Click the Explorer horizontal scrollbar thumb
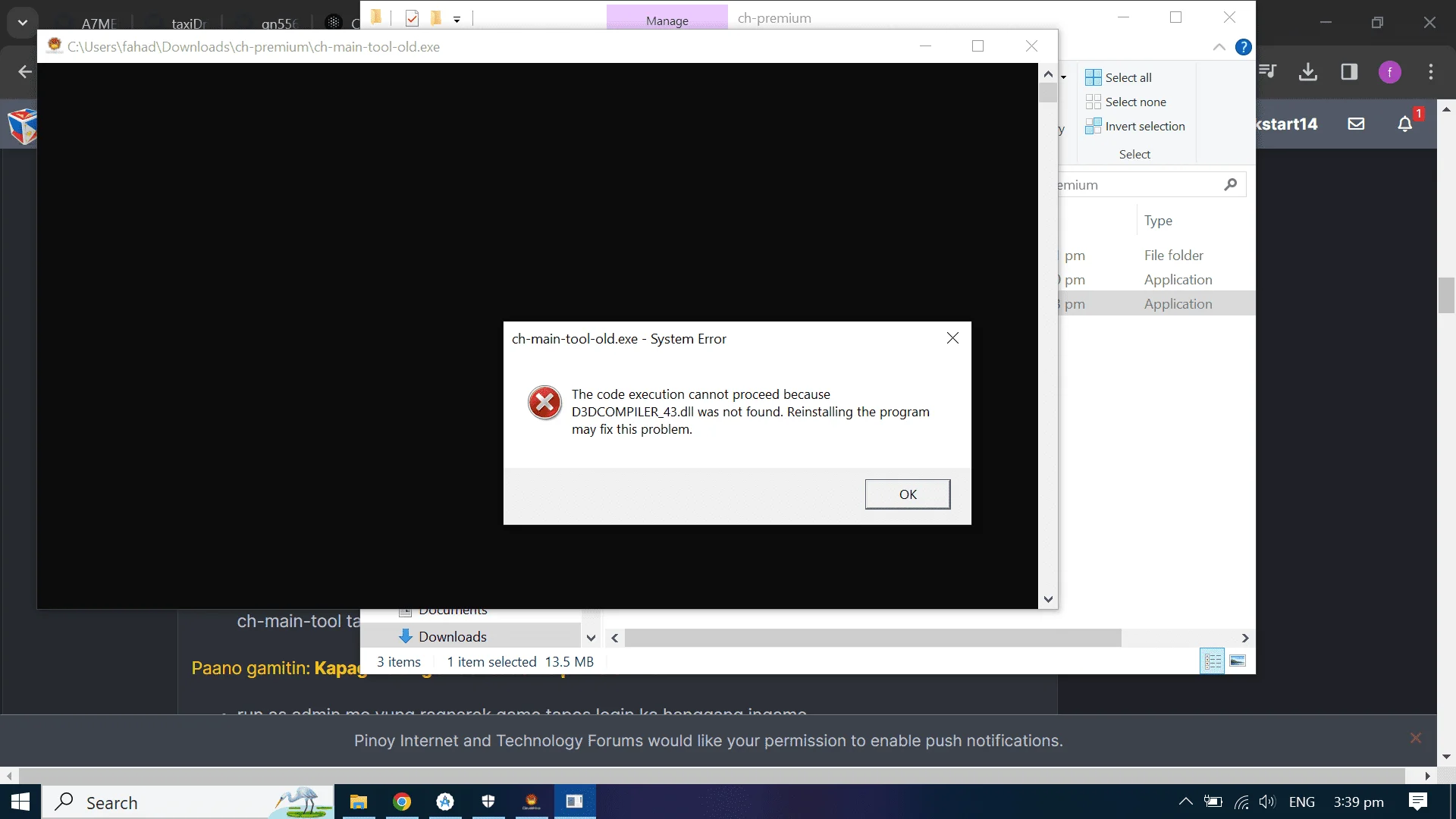 pos(873,638)
